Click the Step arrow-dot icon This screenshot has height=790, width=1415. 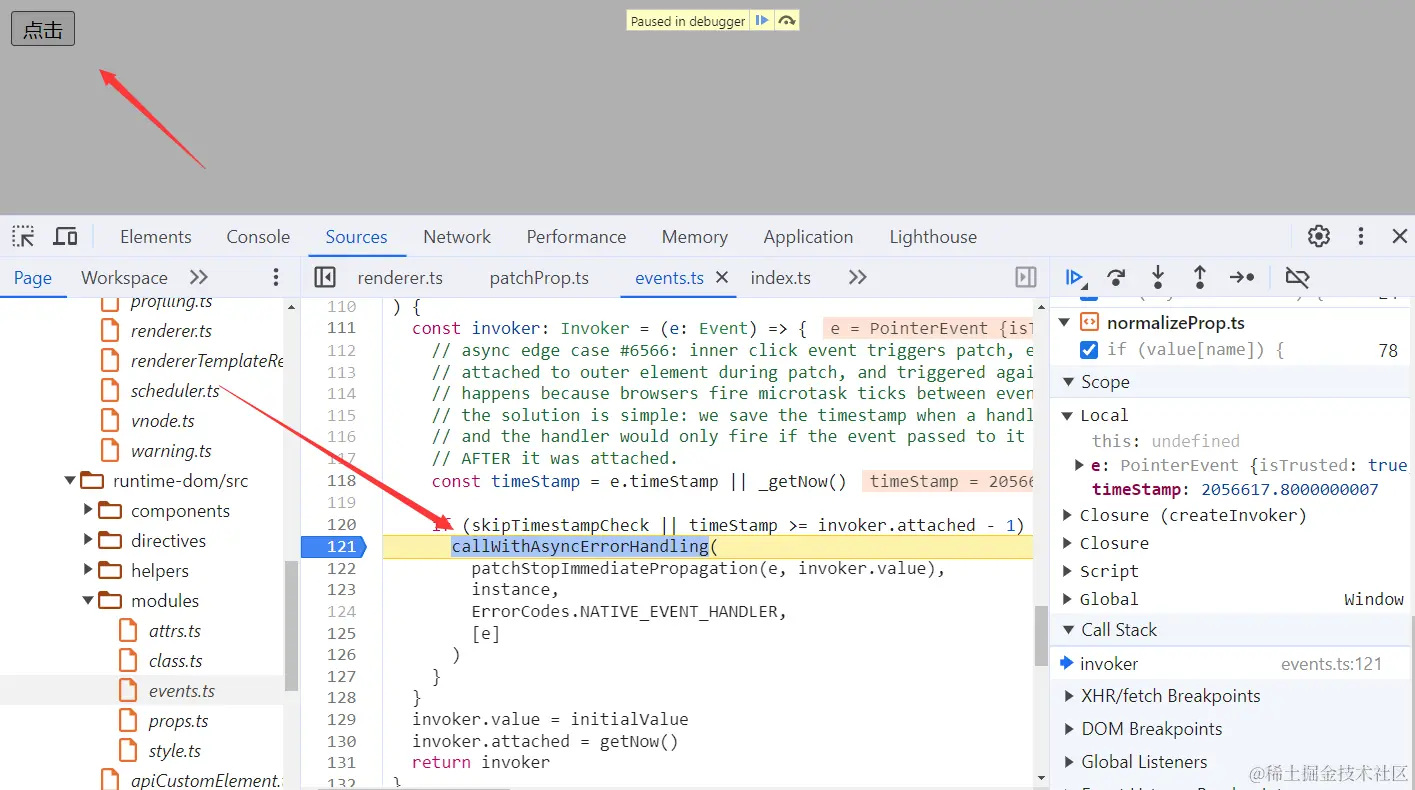click(1242, 278)
